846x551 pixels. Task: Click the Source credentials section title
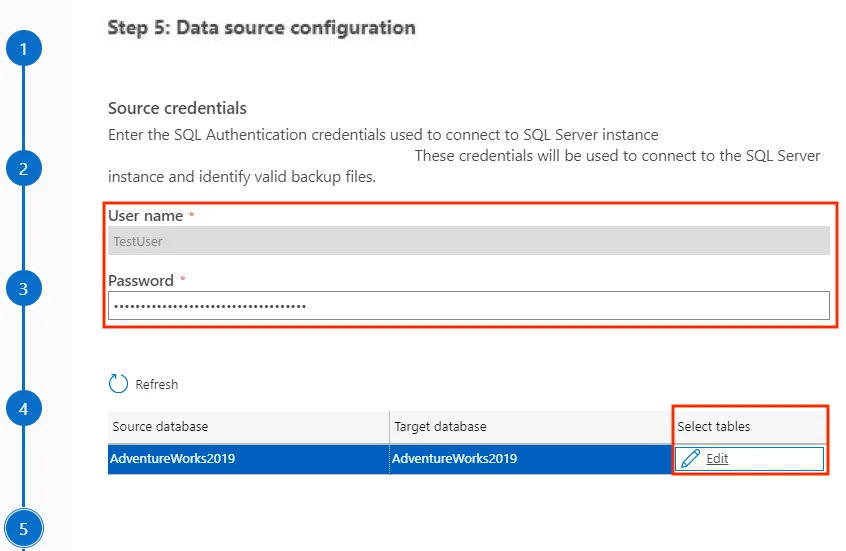(x=177, y=108)
